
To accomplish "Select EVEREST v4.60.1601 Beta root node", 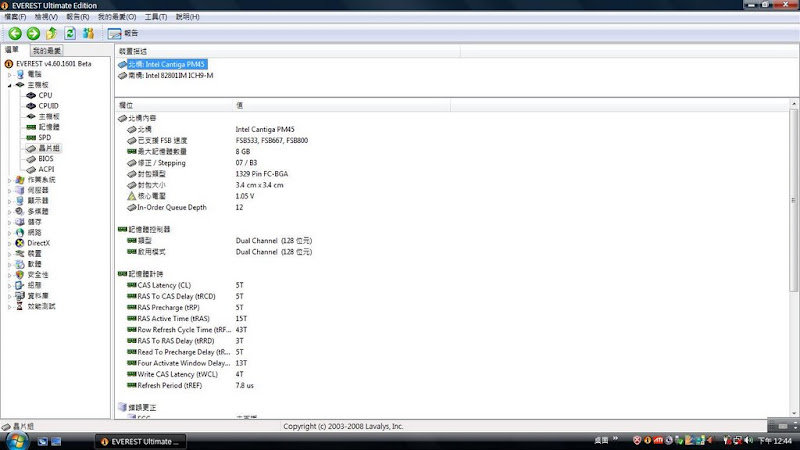I will tap(54, 64).
